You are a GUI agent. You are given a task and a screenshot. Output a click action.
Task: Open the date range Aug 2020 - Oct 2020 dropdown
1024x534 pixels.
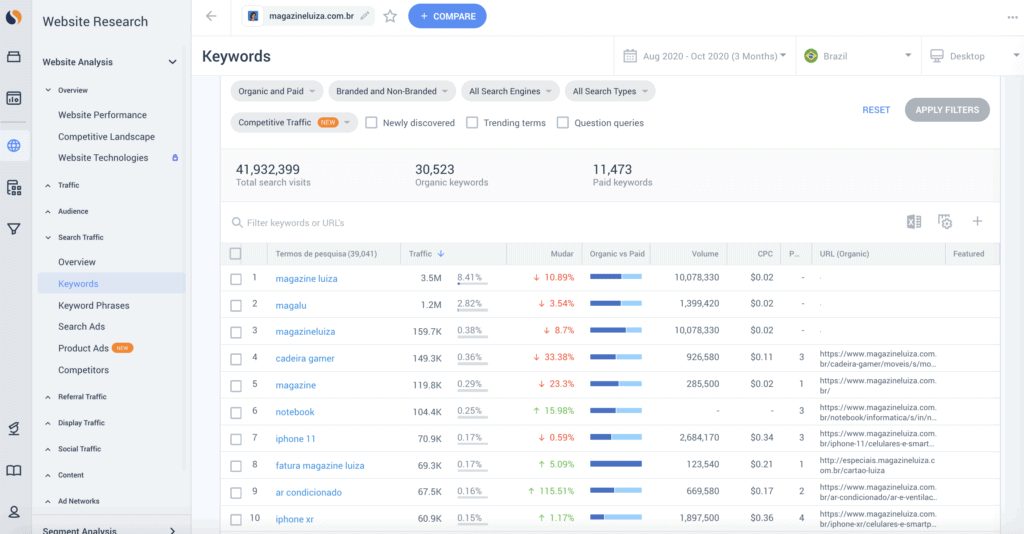click(705, 56)
